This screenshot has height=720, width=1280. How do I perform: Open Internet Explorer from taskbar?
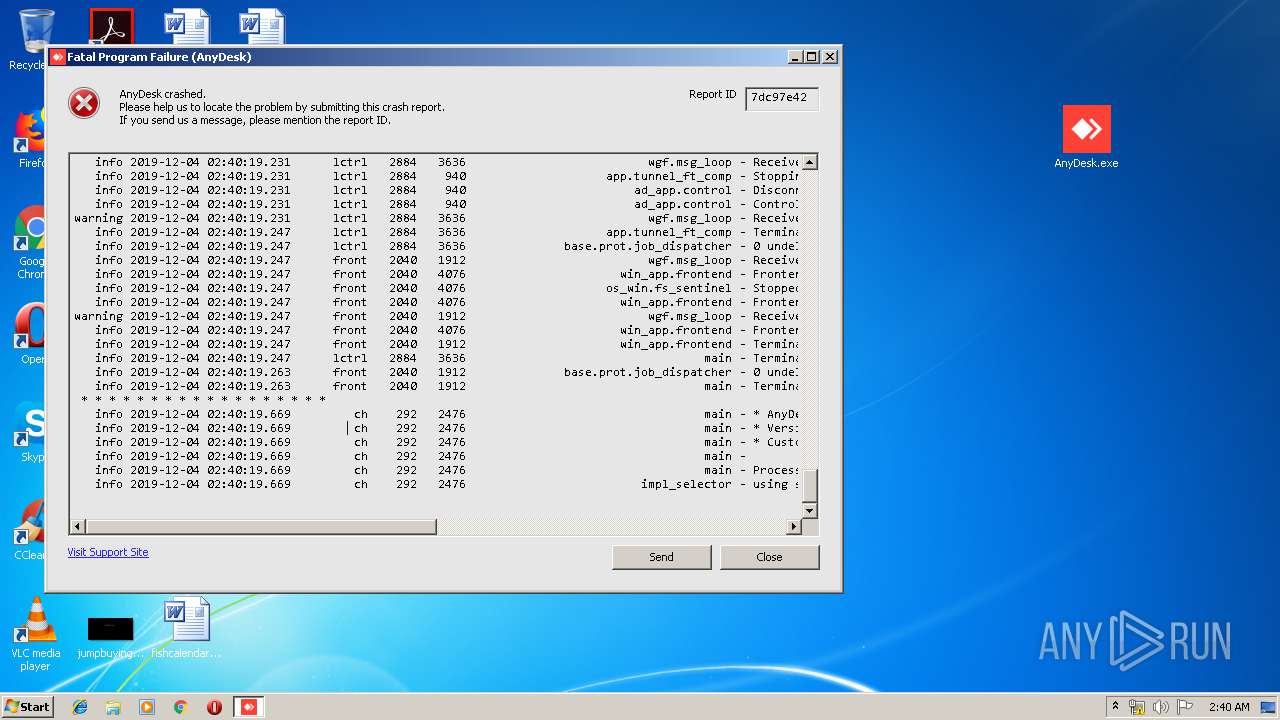[80, 707]
